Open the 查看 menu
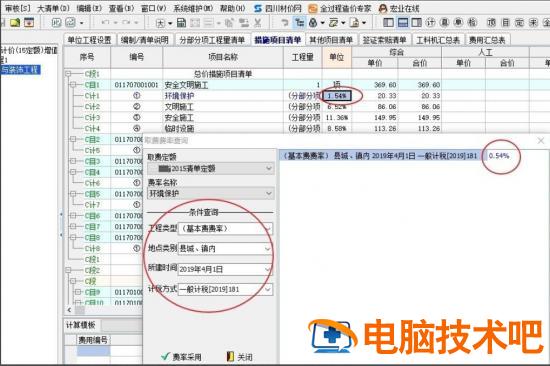The height and width of the screenshot is (366, 550). (x=121, y=8)
